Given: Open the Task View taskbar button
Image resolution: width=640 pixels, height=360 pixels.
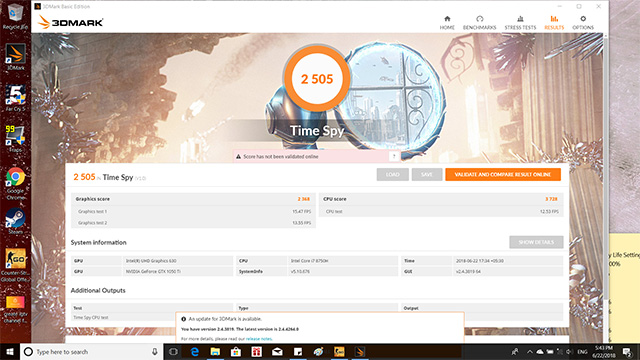Looking at the screenshot, I should pos(173,351).
